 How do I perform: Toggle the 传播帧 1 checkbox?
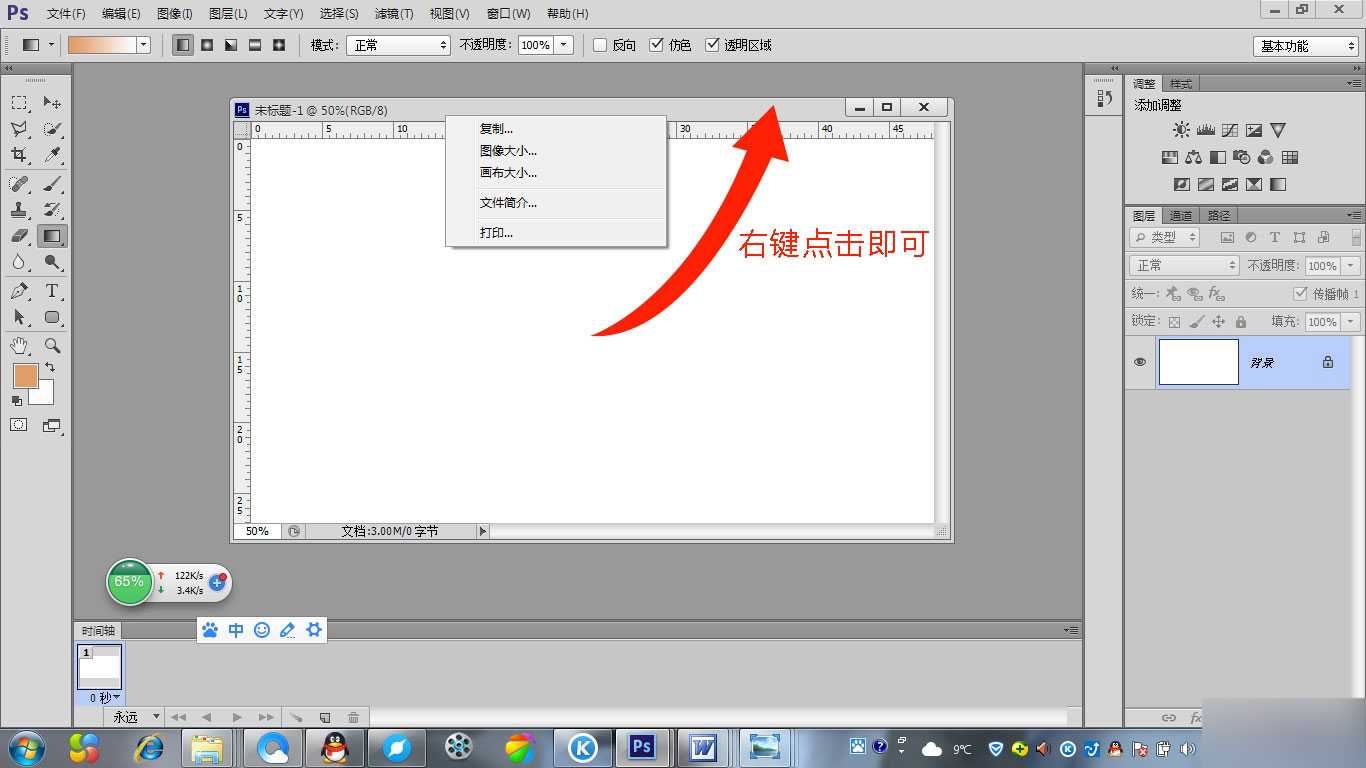pyautogui.click(x=1300, y=293)
